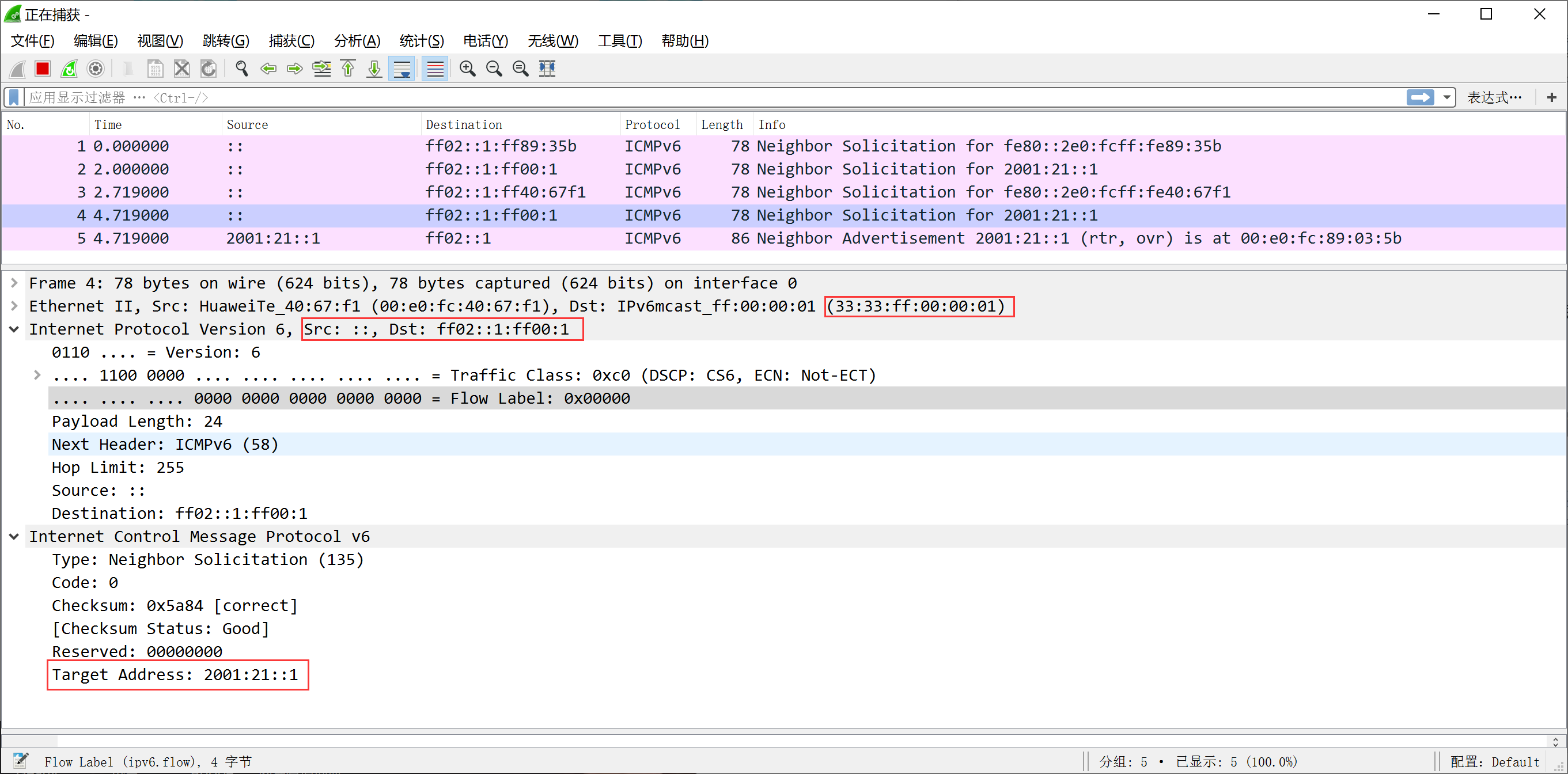This screenshot has height=774, width=1568.
Task: Expand the Traffic Class field
Action: pos(37,375)
